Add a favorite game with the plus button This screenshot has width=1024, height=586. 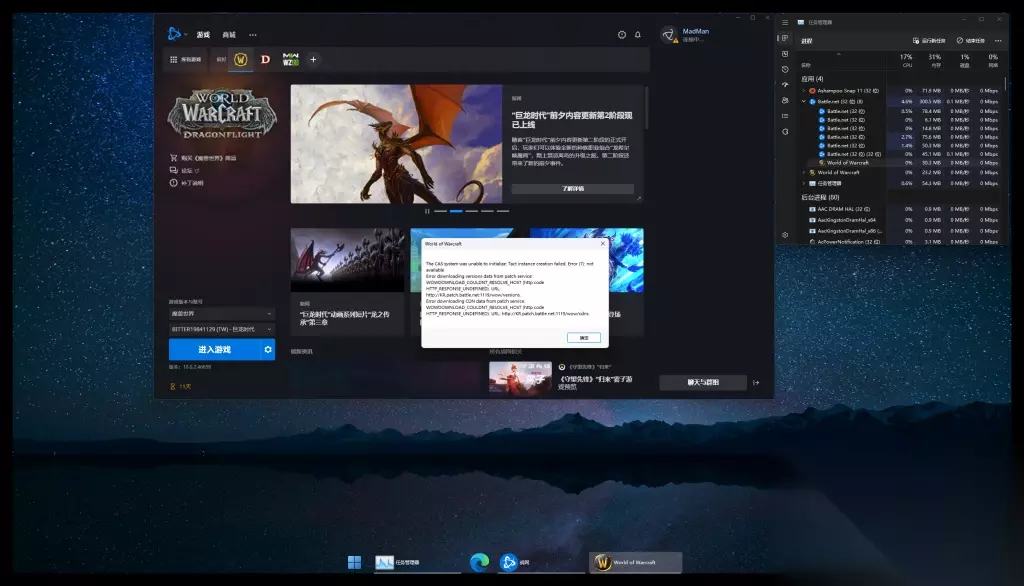coord(313,60)
